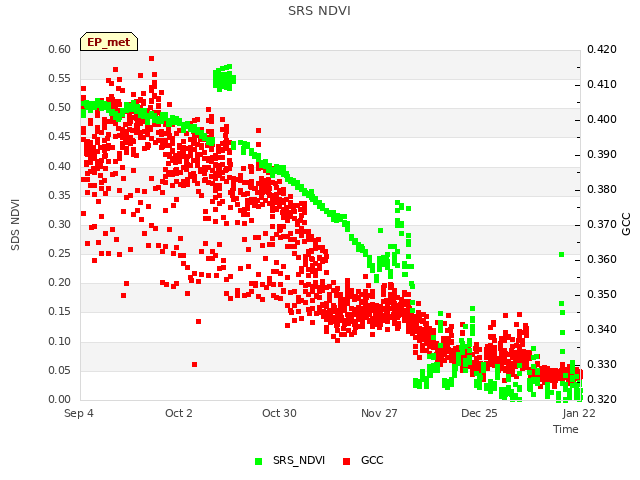Click the 0.20 left axis value
Image resolution: width=640 pixels, height=480 pixels.
click(x=60, y=282)
